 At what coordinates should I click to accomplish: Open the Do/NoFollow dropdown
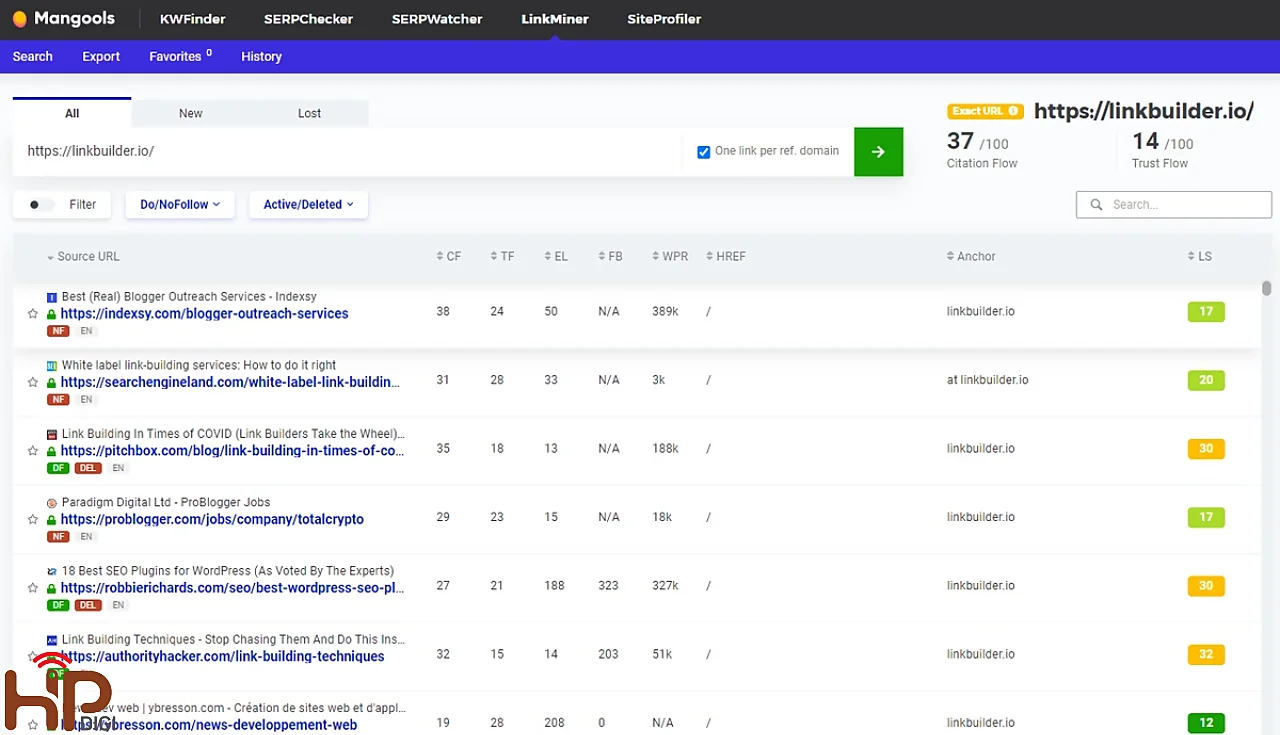coord(180,204)
